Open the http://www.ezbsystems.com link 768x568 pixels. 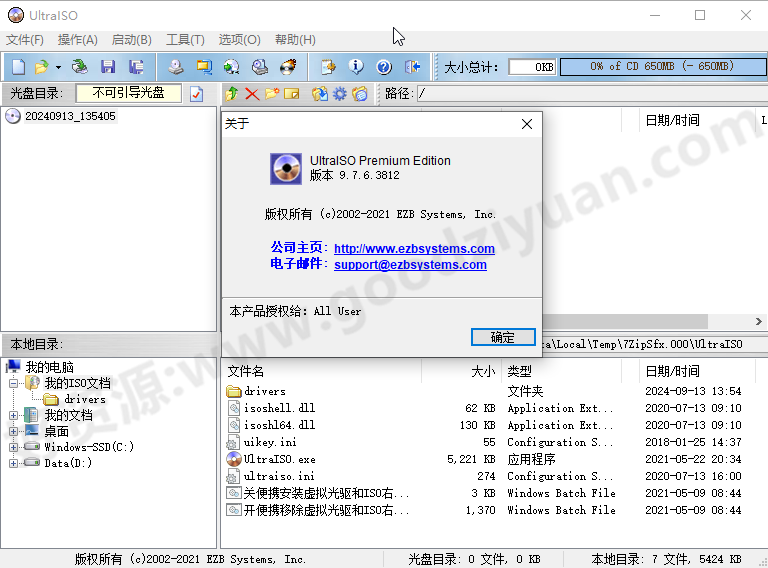click(414, 248)
